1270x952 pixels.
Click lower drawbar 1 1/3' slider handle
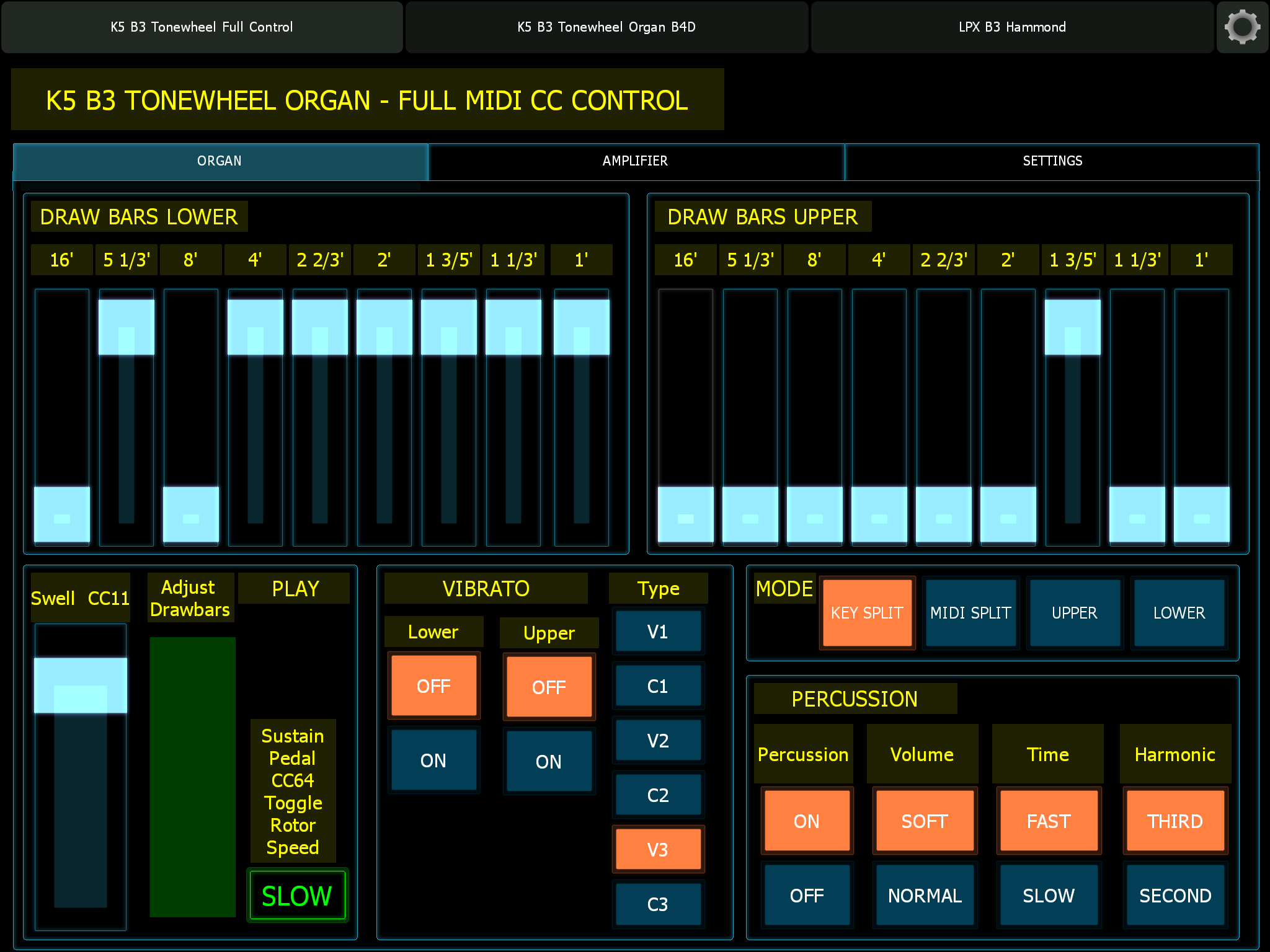tap(513, 327)
